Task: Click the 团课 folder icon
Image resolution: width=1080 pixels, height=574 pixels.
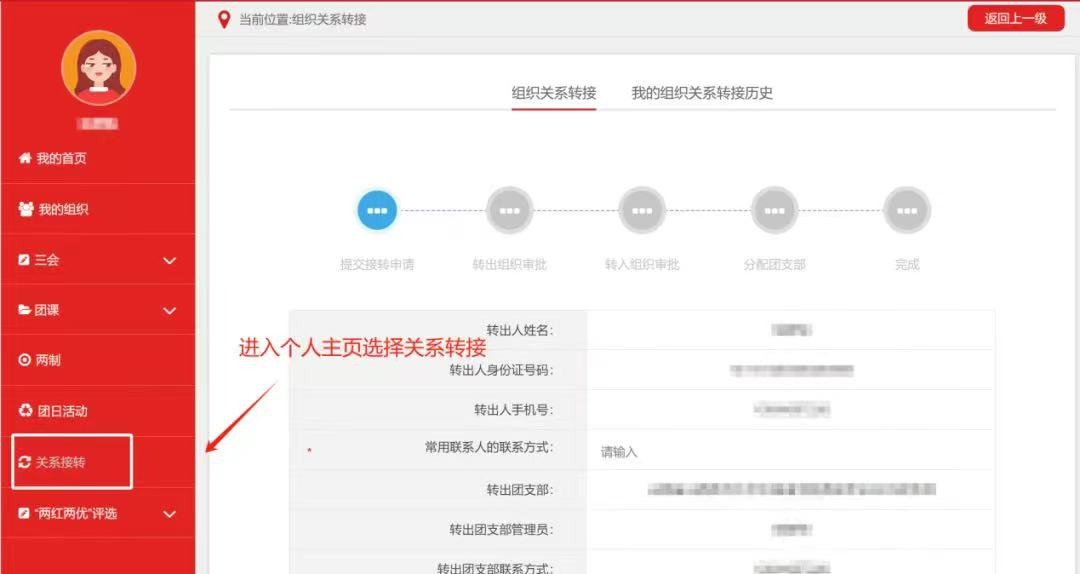Action: tap(25, 310)
